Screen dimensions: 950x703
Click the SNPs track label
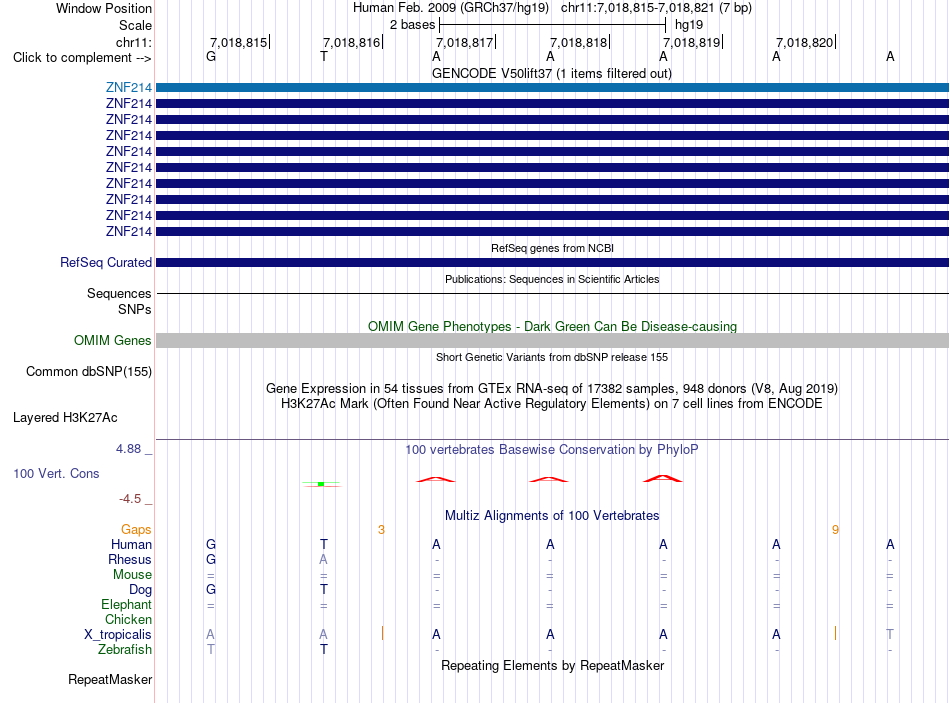point(135,309)
